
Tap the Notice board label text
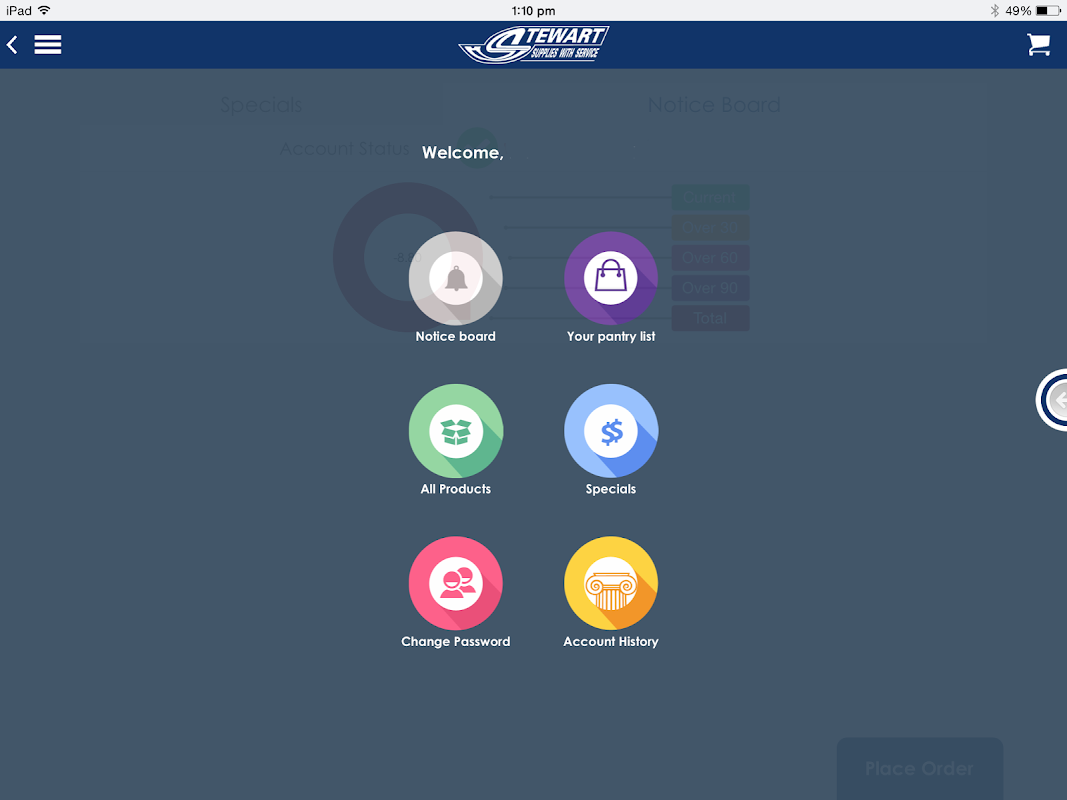point(455,336)
